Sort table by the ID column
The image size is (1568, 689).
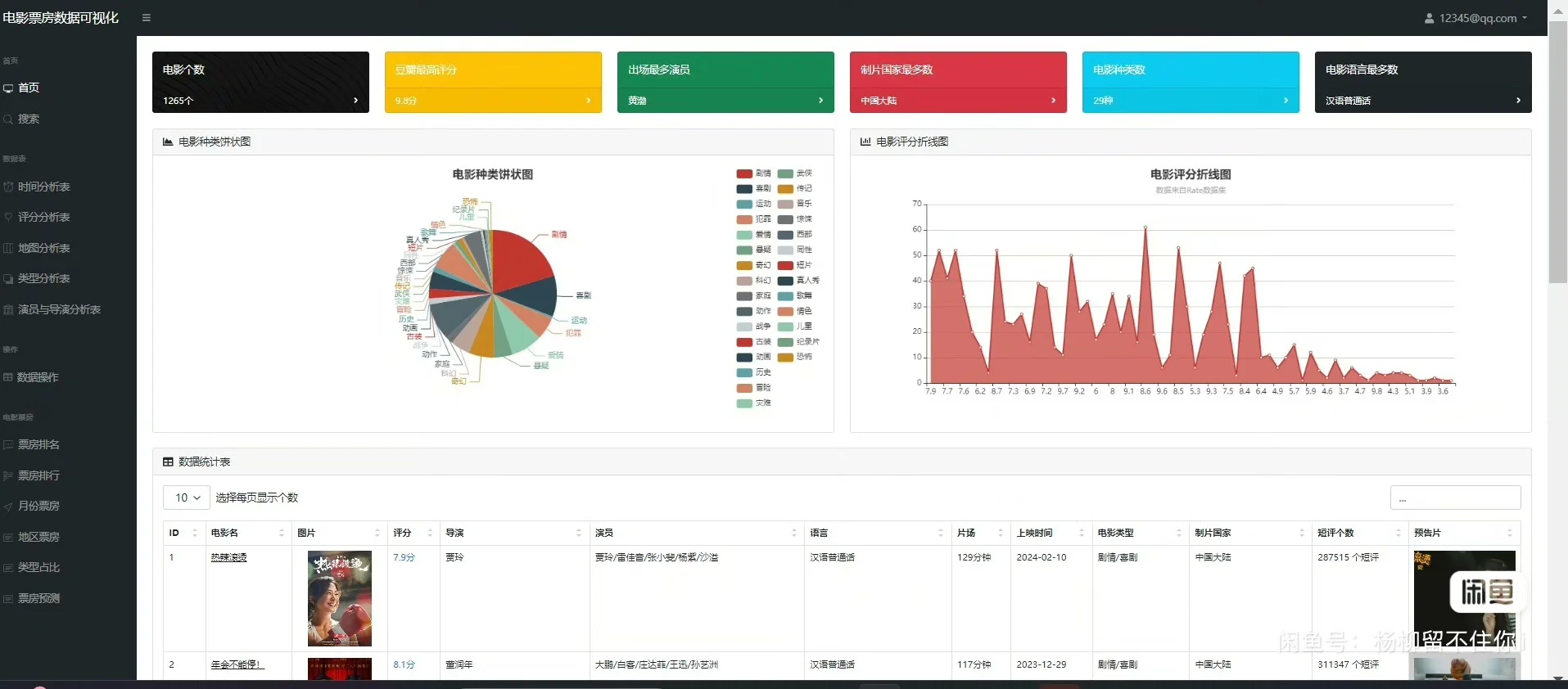point(184,533)
